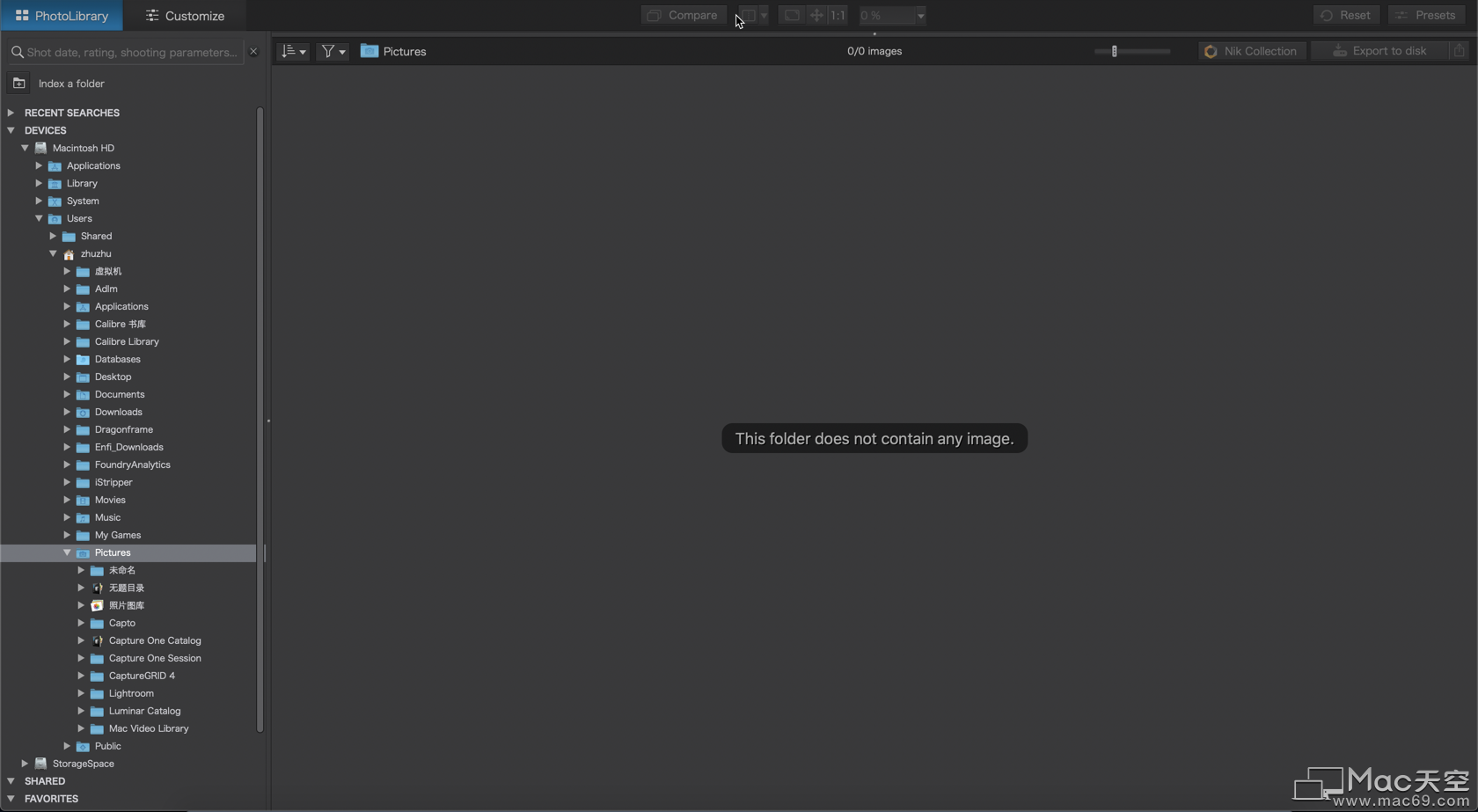This screenshot has height=812, width=1478.
Task: Click the Reset button
Action: [x=1346, y=15]
